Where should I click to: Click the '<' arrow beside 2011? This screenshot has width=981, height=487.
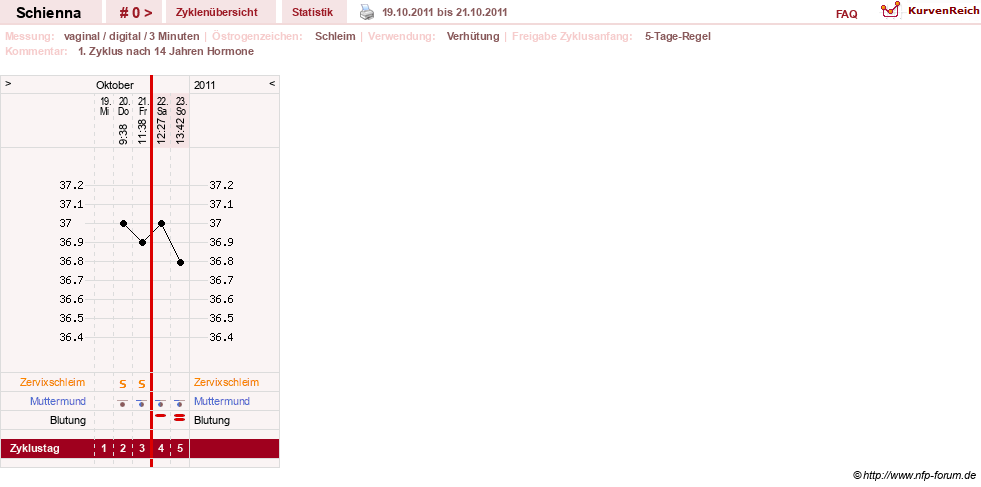[272, 83]
